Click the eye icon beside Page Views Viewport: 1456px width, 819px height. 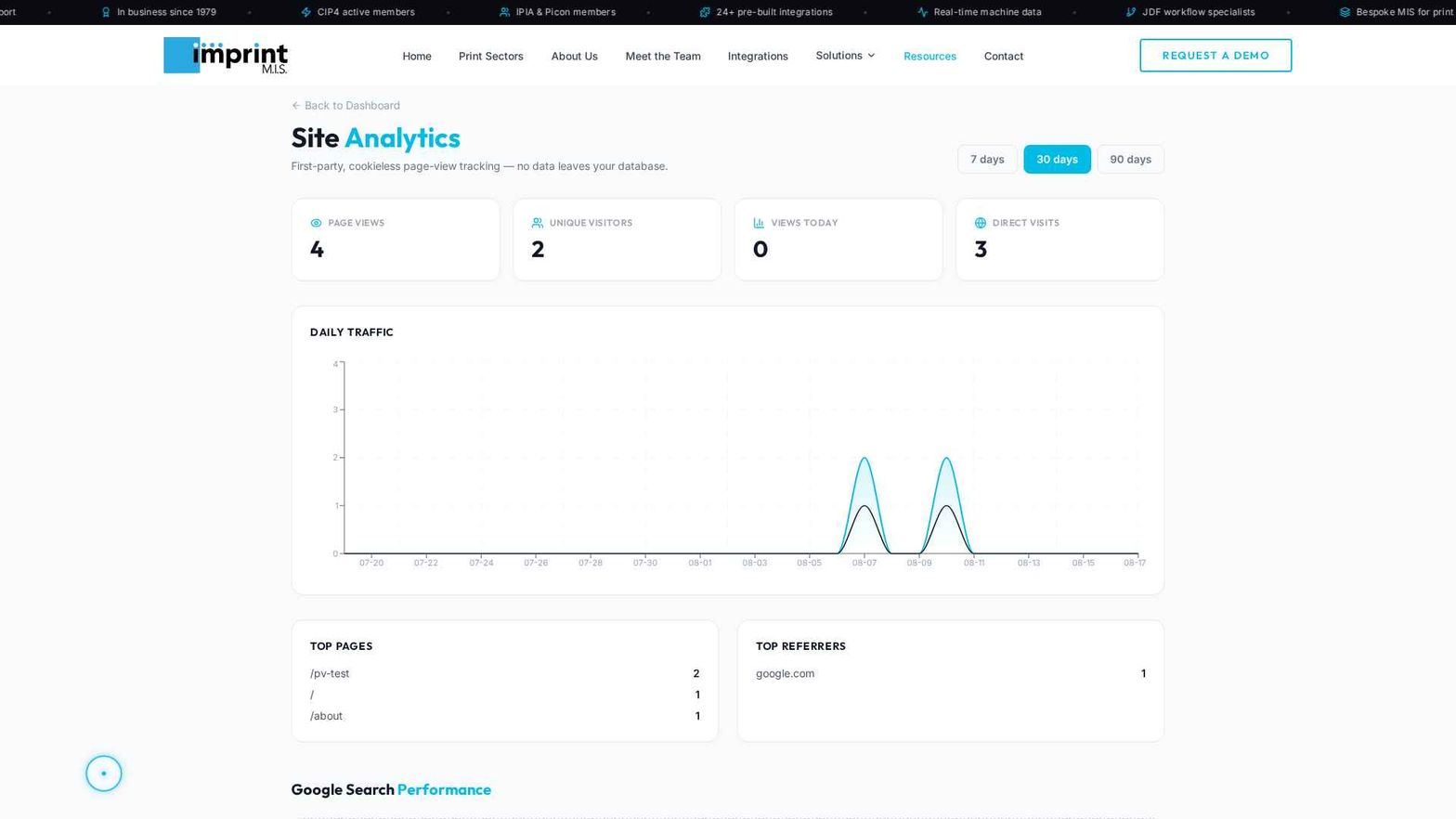(316, 223)
